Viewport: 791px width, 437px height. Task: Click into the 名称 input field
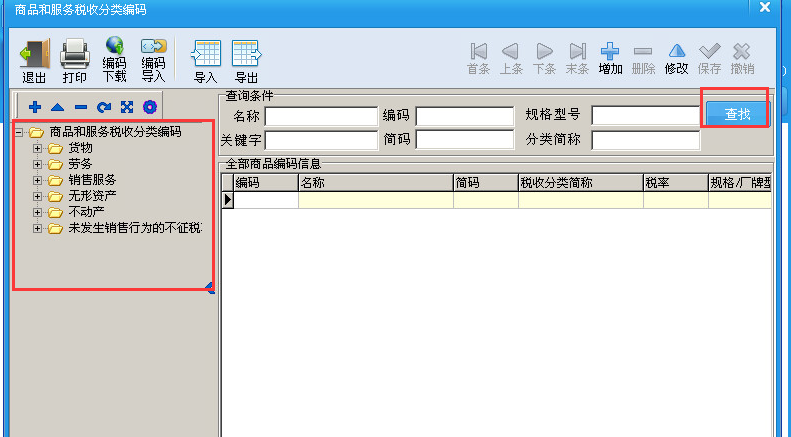click(320, 116)
